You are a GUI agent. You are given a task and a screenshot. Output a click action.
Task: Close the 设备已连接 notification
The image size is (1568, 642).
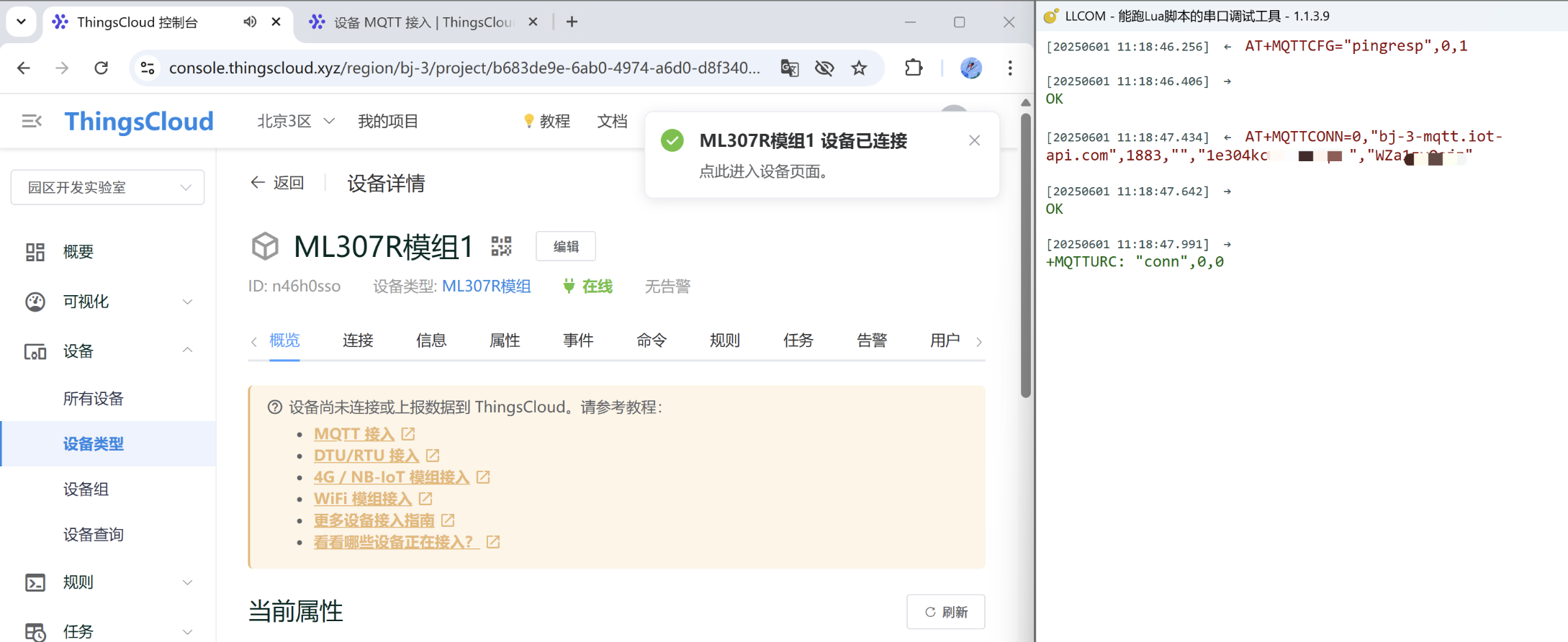[x=974, y=140]
